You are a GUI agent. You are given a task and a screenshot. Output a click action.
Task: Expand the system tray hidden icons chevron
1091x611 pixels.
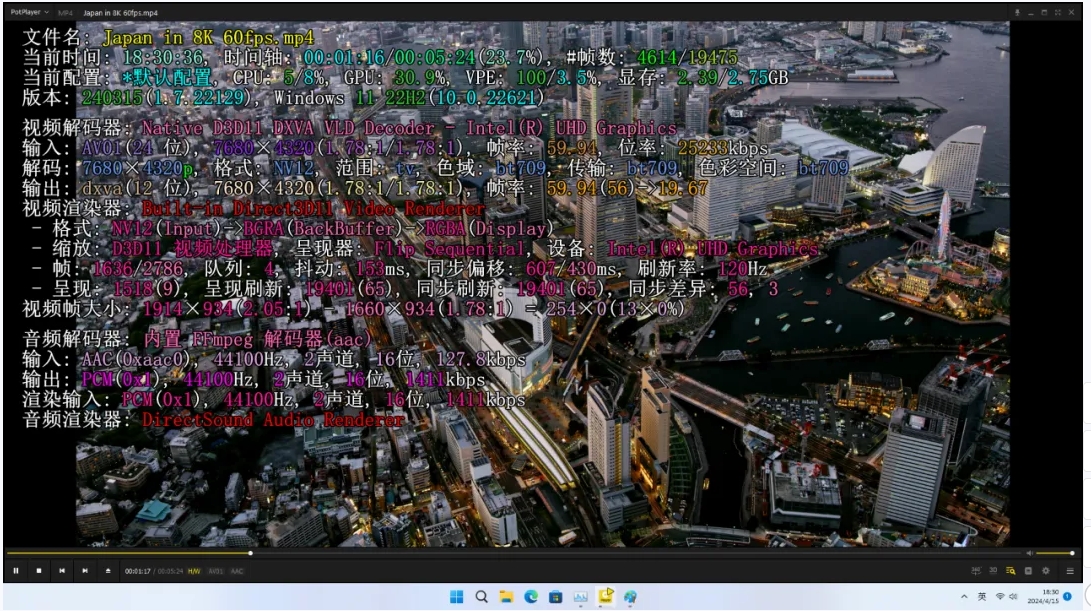tap(964, 596)
